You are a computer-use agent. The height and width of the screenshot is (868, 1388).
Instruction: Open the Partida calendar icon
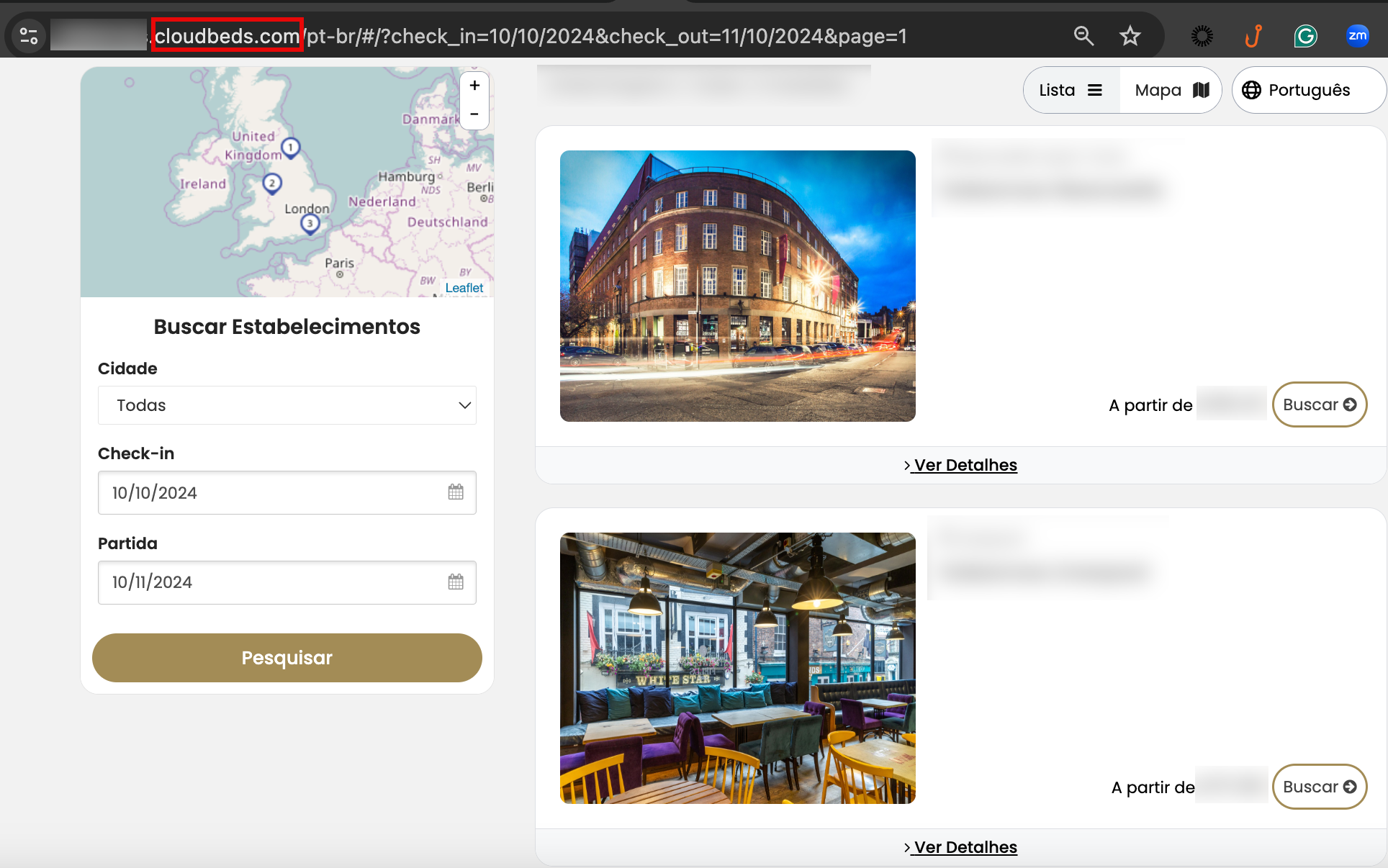point(456,582)
